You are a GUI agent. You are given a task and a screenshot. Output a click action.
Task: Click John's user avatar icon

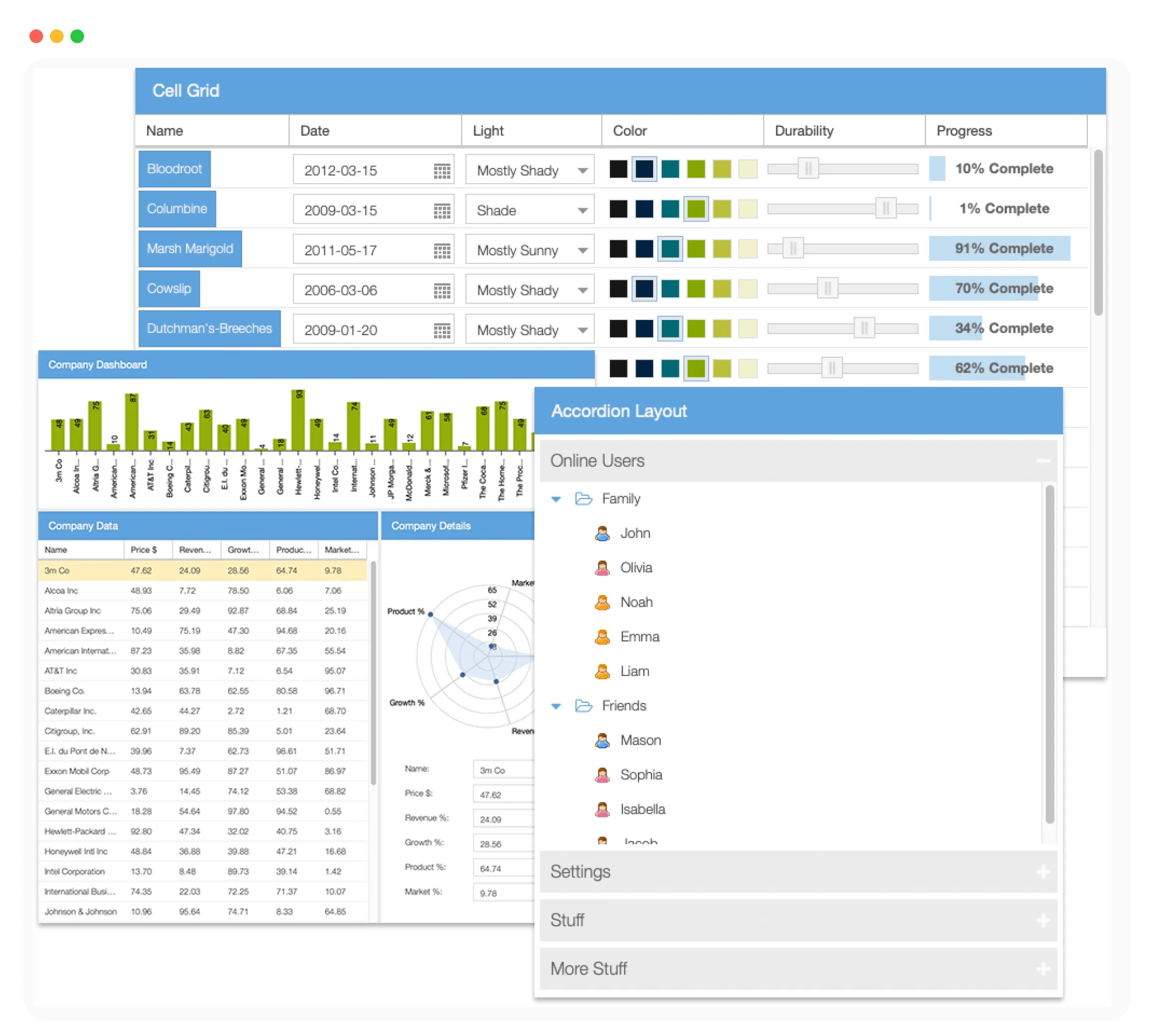pos(602,533)
